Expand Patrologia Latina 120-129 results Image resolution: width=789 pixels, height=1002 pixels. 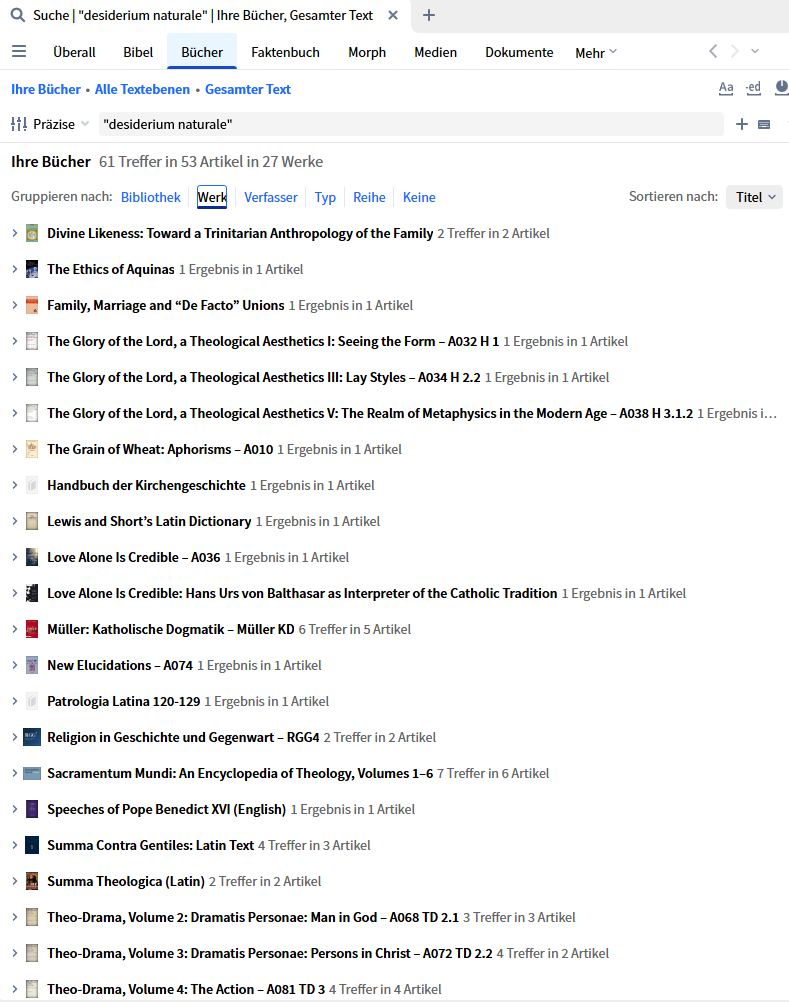pos(14,701)
